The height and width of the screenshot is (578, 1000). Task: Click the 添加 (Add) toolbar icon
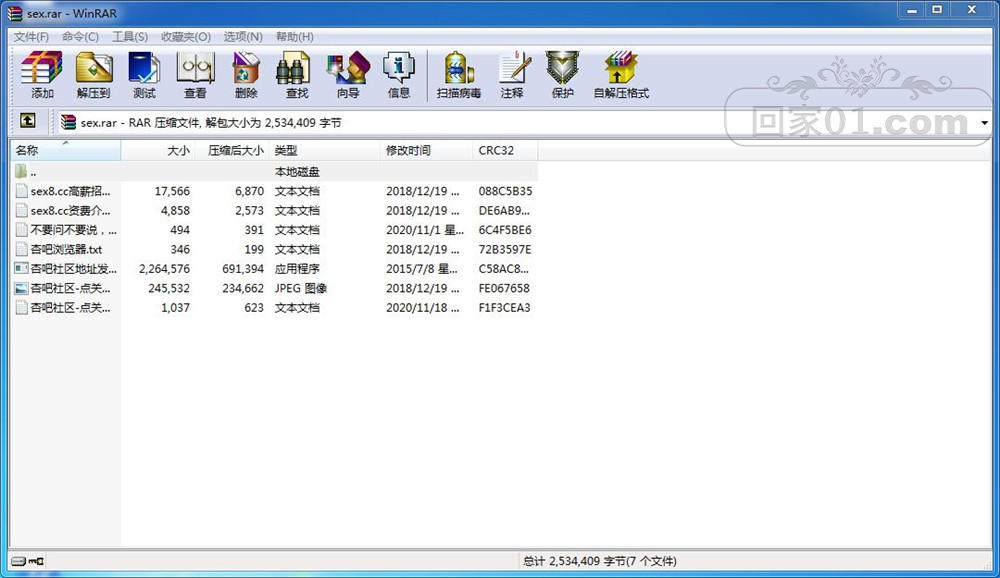[x=42, y=68]
